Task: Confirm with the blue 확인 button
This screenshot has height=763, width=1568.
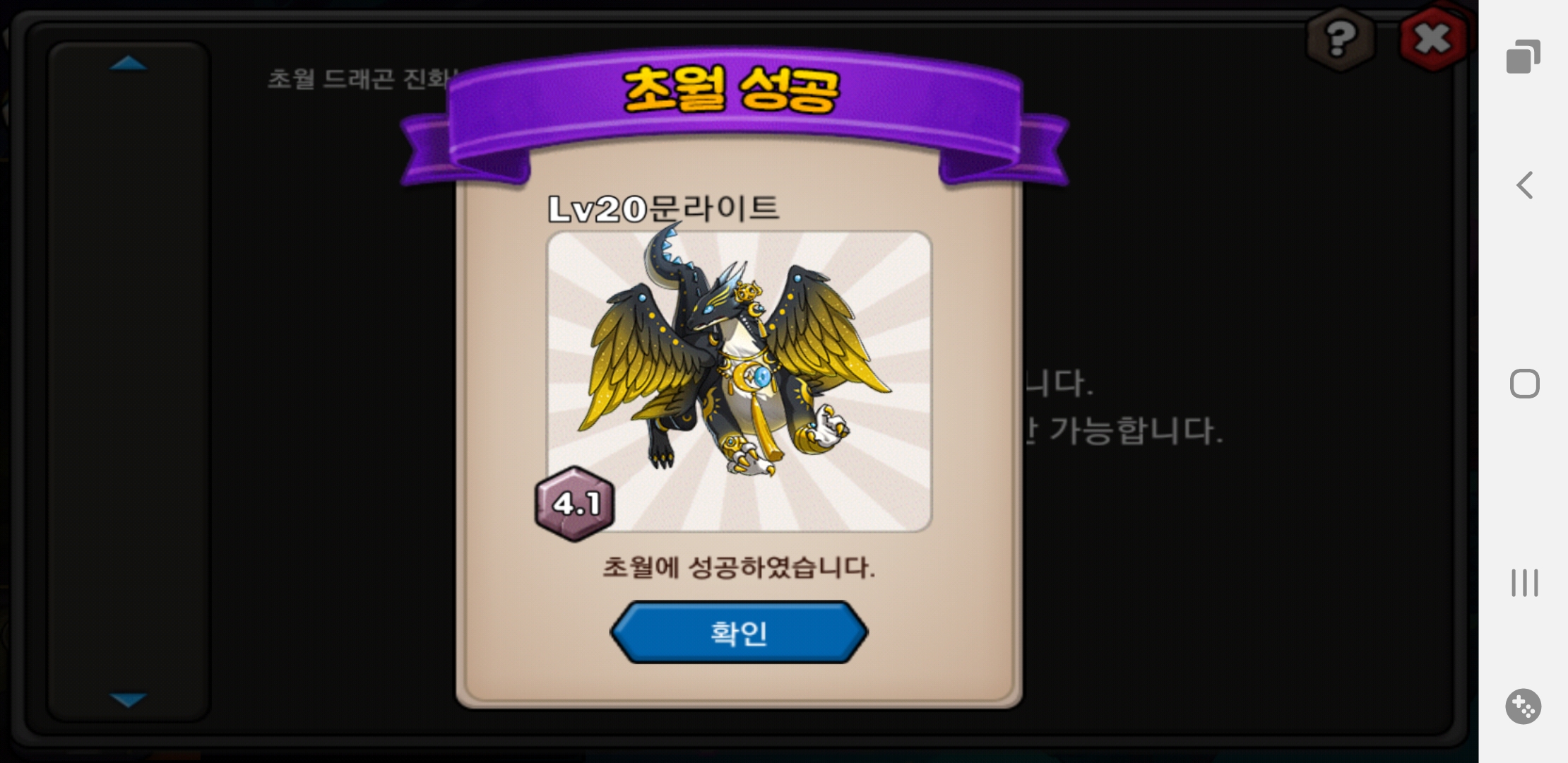Action: [739, 632]
